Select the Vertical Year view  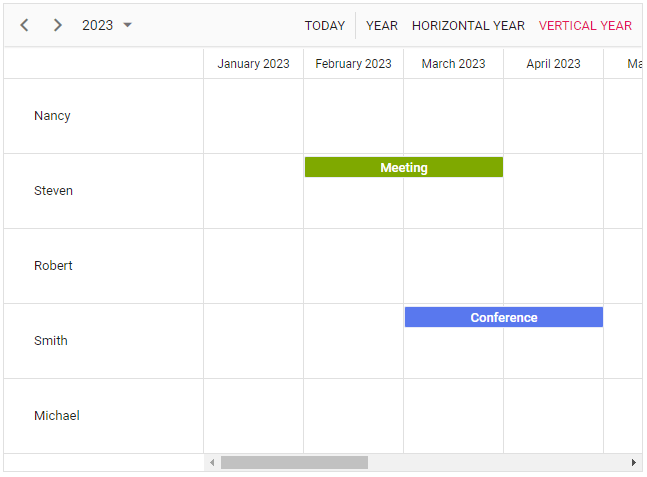[585, 26]
